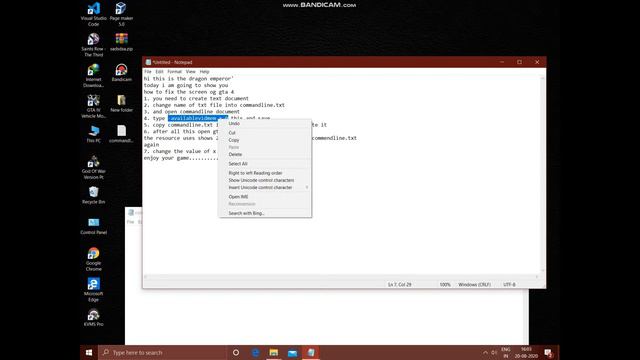Select the Saints Row The Third shortcut
640x360 pixels.
93,44
